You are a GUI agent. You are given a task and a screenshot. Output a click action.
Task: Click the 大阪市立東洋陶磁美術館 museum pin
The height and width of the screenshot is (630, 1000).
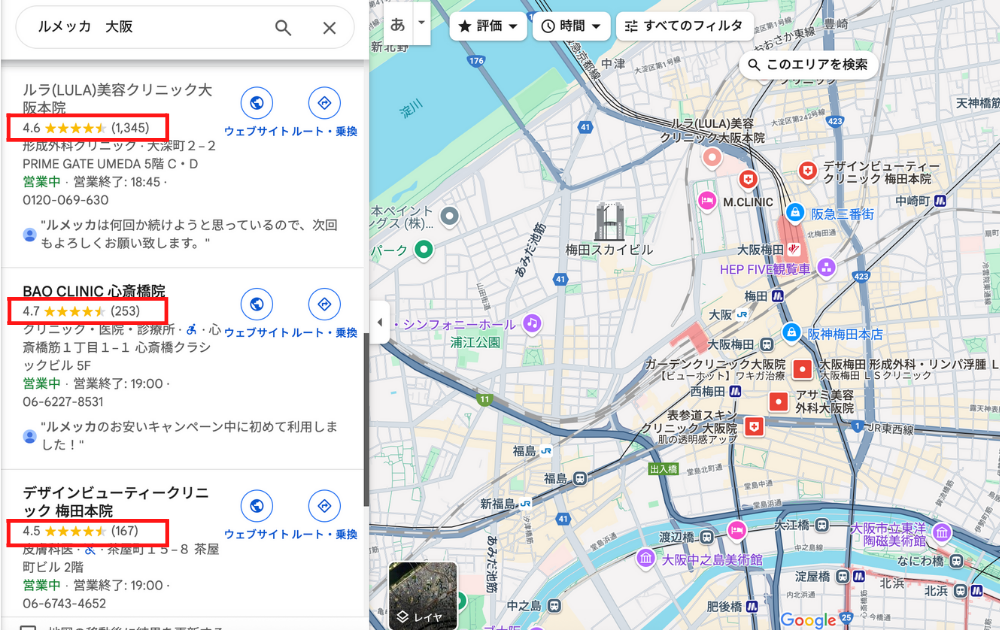(942, 532)
